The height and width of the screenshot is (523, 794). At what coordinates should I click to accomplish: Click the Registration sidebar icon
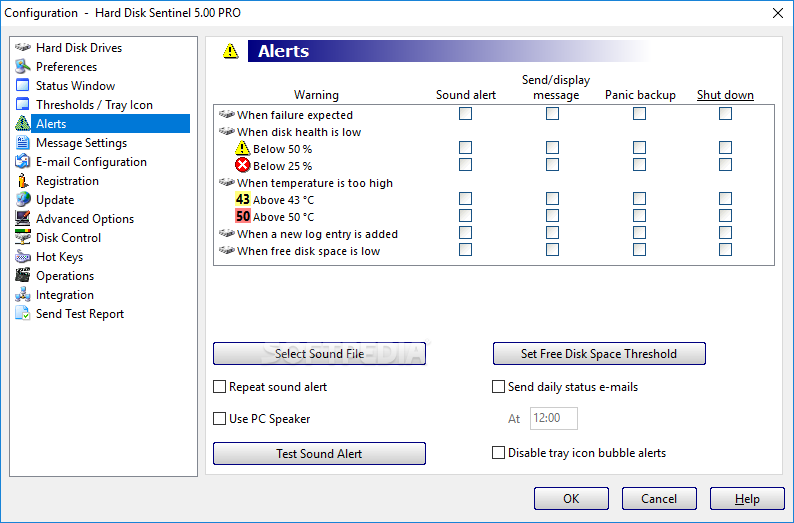23,180
